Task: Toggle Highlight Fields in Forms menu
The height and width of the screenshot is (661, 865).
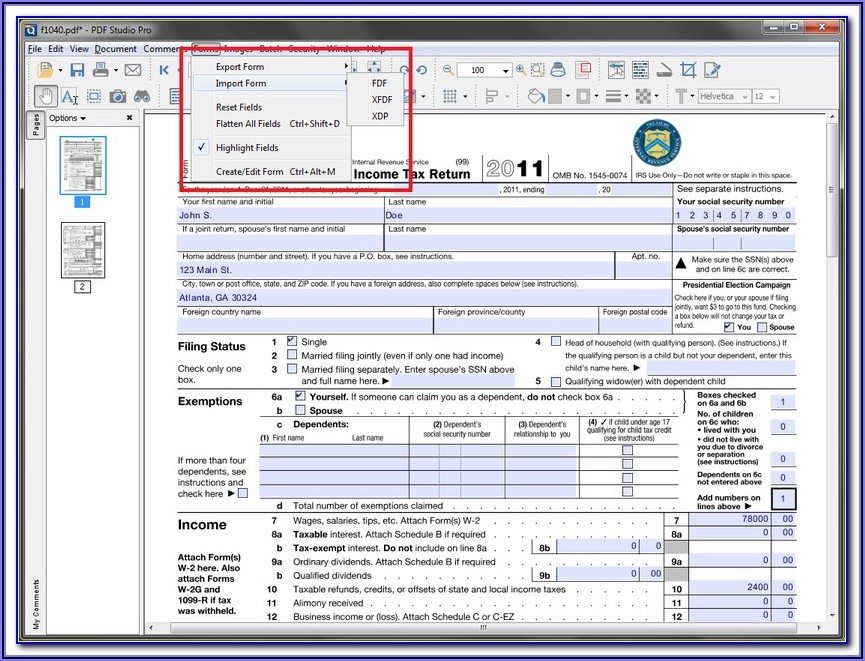Action: 247,148
